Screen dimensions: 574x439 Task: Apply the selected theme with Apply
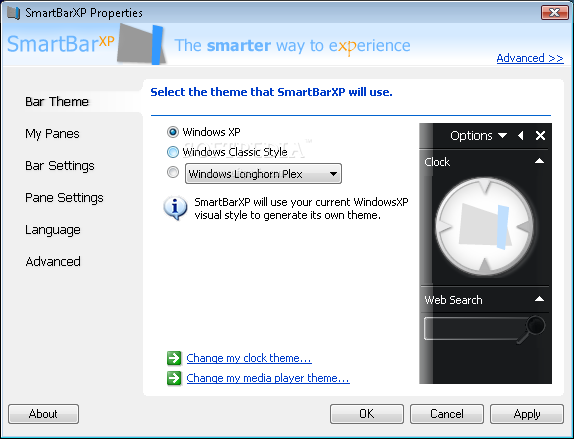click(527, 414)
